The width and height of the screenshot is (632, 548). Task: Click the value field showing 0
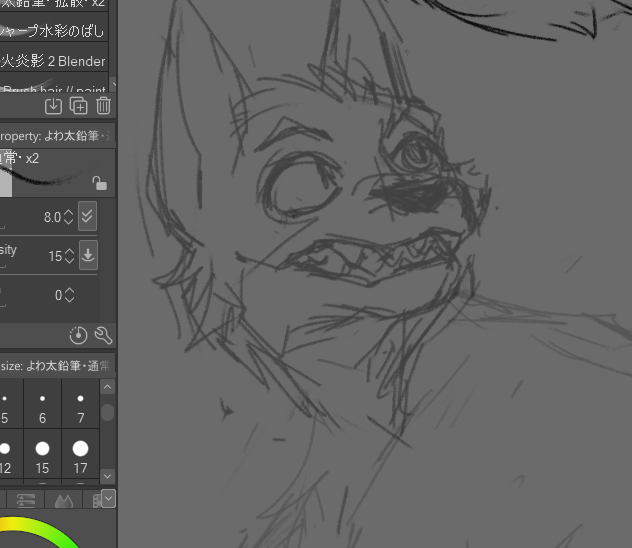[58, 295]
